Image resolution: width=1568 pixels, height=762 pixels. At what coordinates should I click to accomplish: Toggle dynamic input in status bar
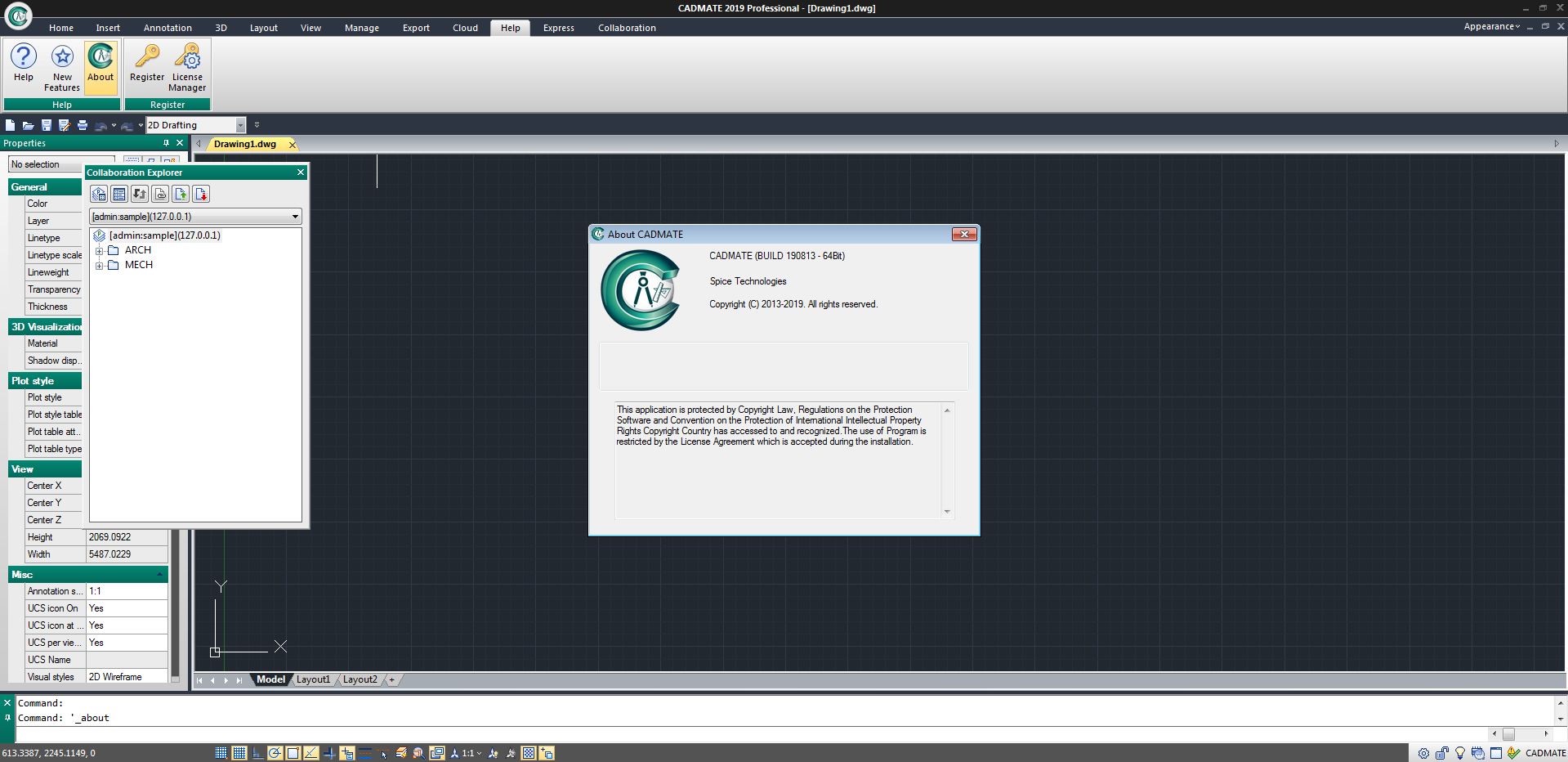pyautogui.click(x=347, y=753)
